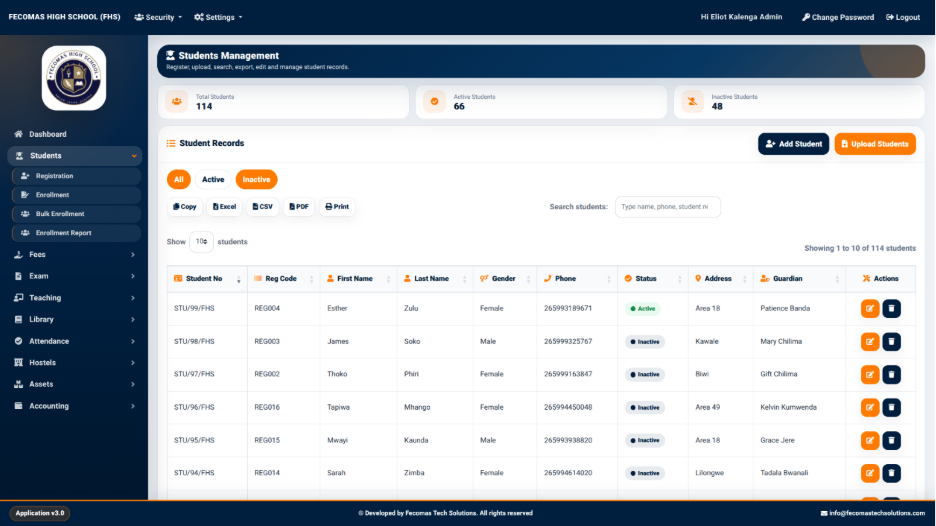
Task: Show only Inactive students
Action: (256, 179)
